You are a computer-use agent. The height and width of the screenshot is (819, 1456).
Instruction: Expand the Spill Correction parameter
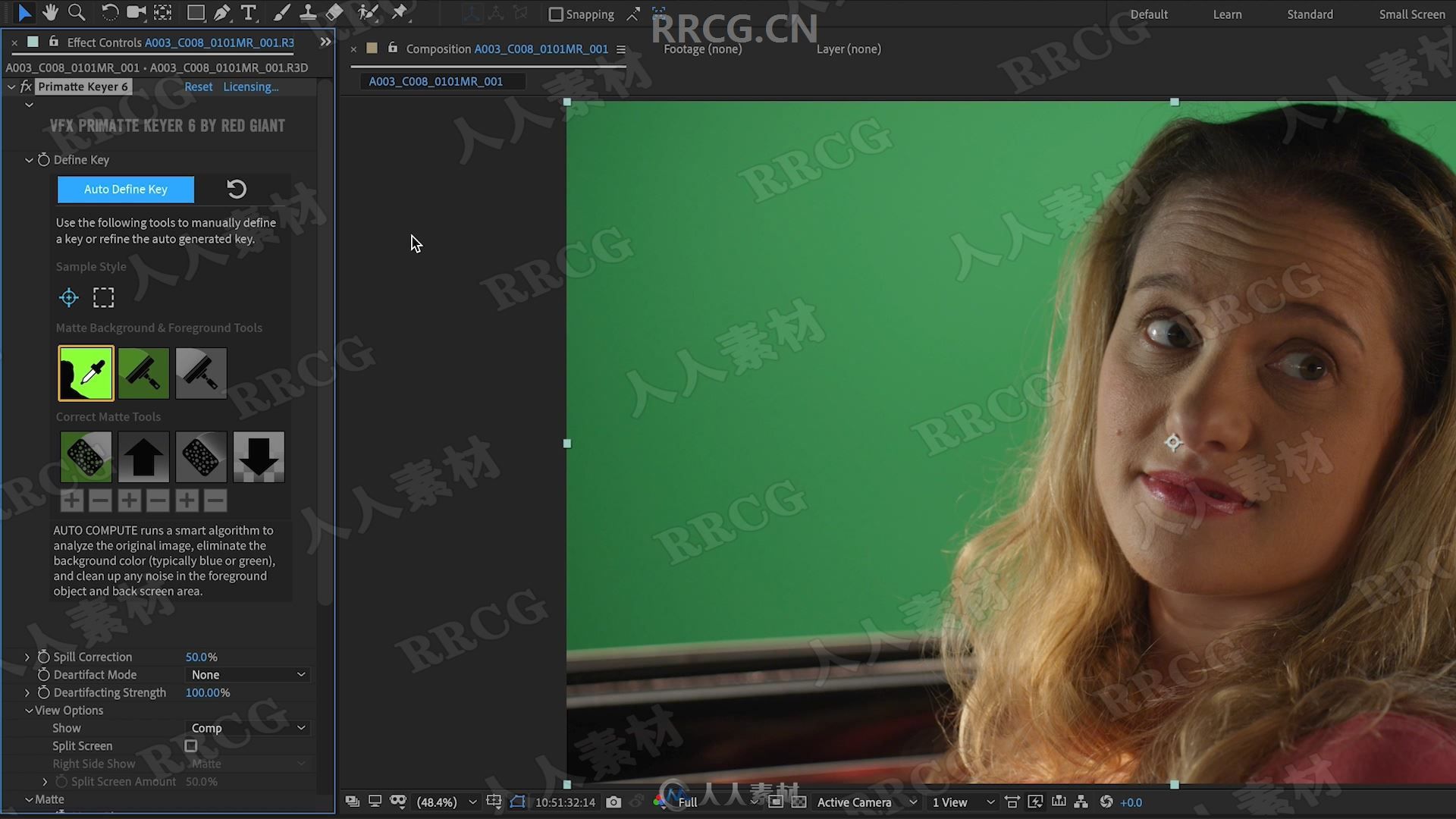[x=27, y=657]
